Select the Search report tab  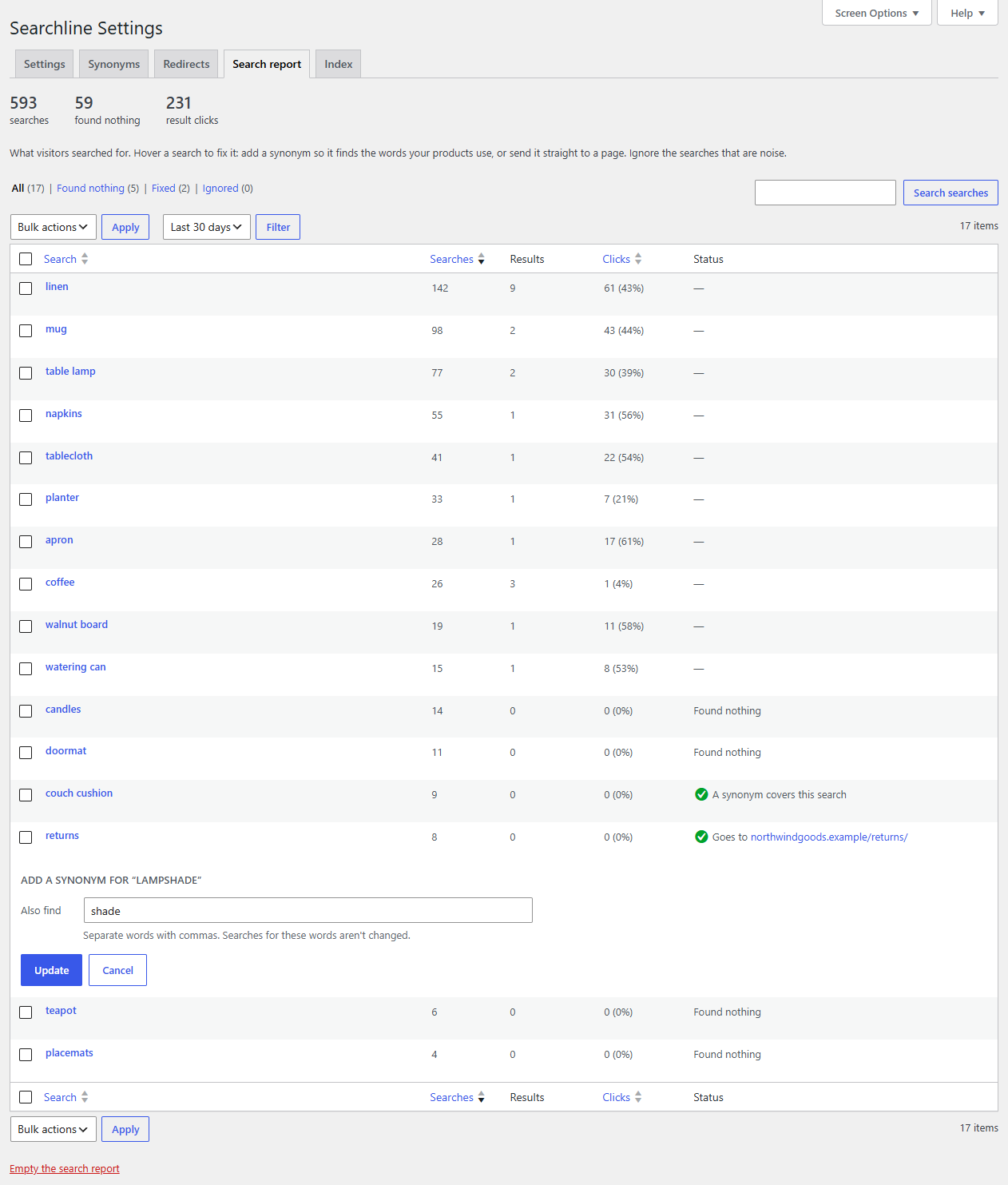[267, 64]
